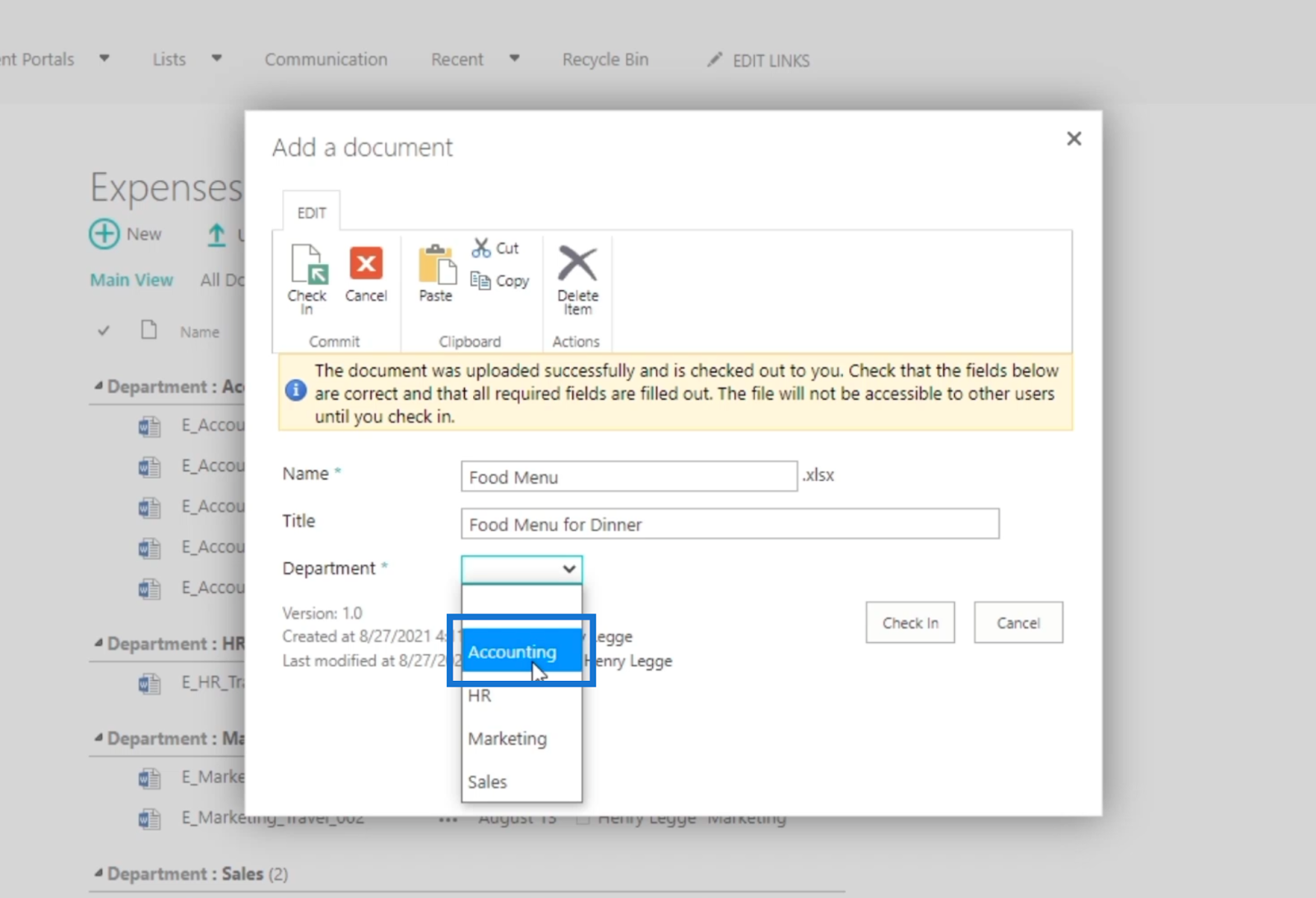Viewport: 1316px width, 898px height.
Task: Select Accounting from the department list
Action: click(512, 652)
